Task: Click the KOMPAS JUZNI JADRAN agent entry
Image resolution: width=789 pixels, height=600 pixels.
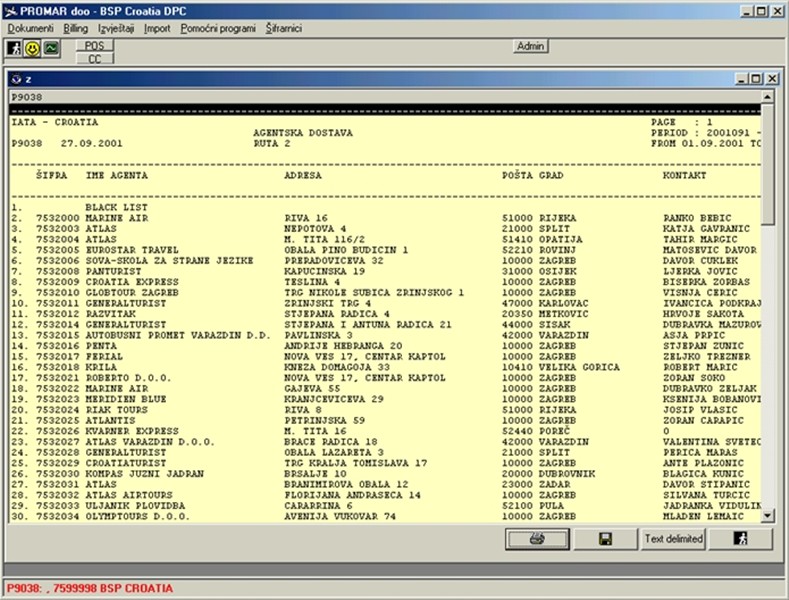Action: (x=144, y=474)
